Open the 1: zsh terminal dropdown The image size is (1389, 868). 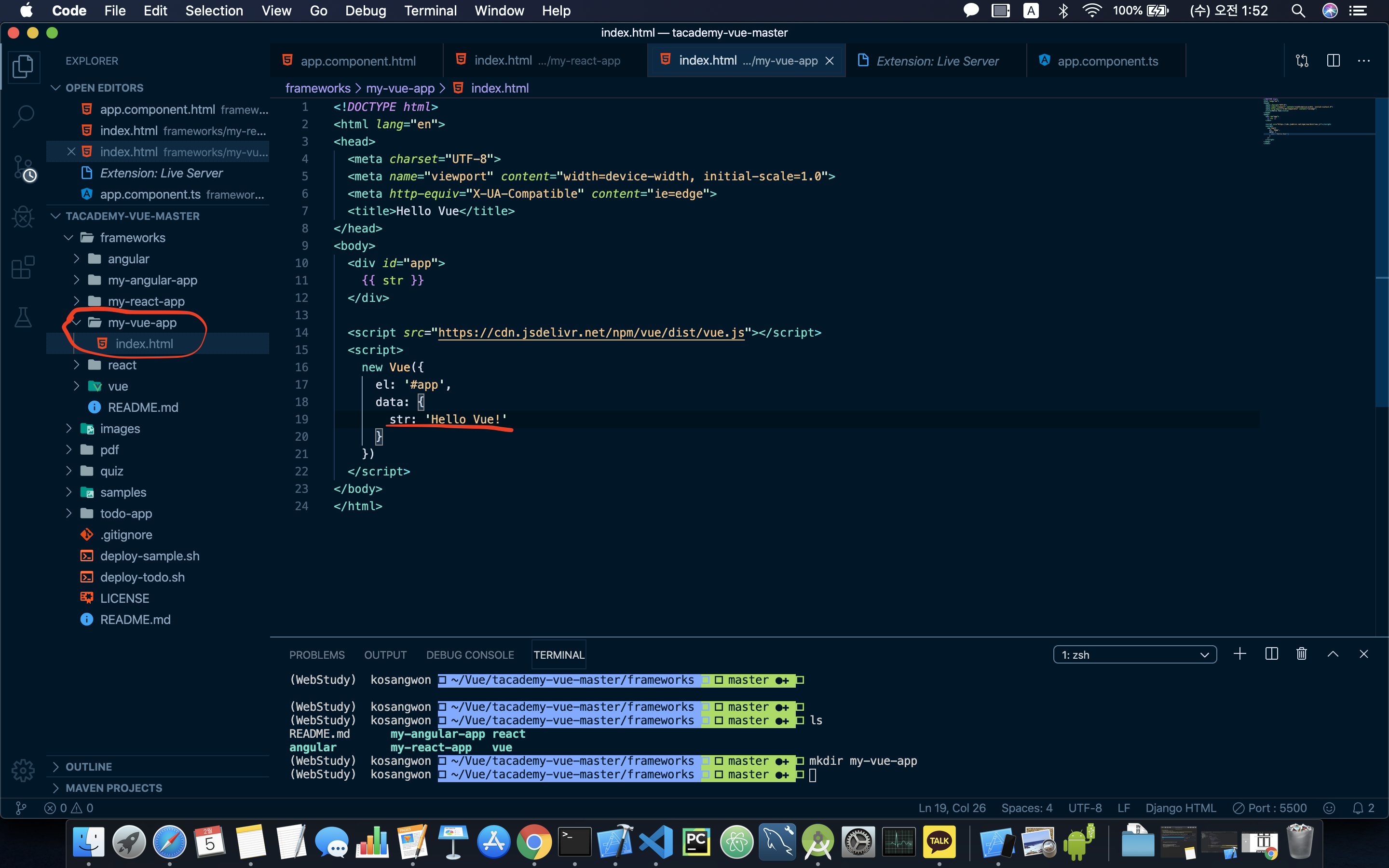pyautogui.click(x=1135, y=655)
